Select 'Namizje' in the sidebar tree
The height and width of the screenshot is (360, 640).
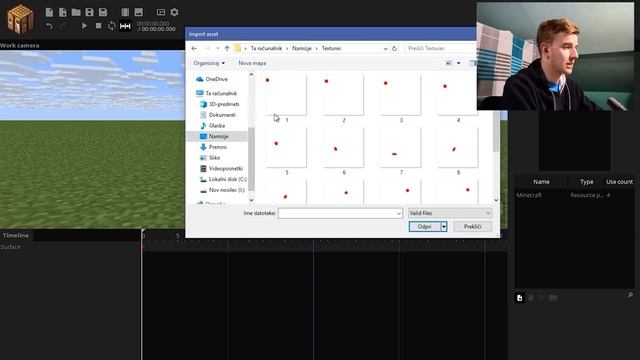point(217,136)
